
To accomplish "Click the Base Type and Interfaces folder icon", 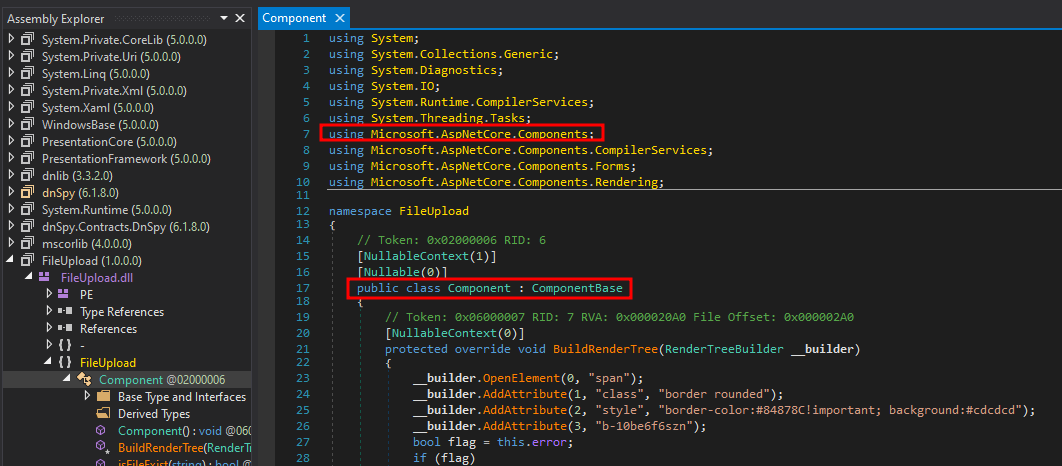I will pyautogui.click(x=102, y=397).
